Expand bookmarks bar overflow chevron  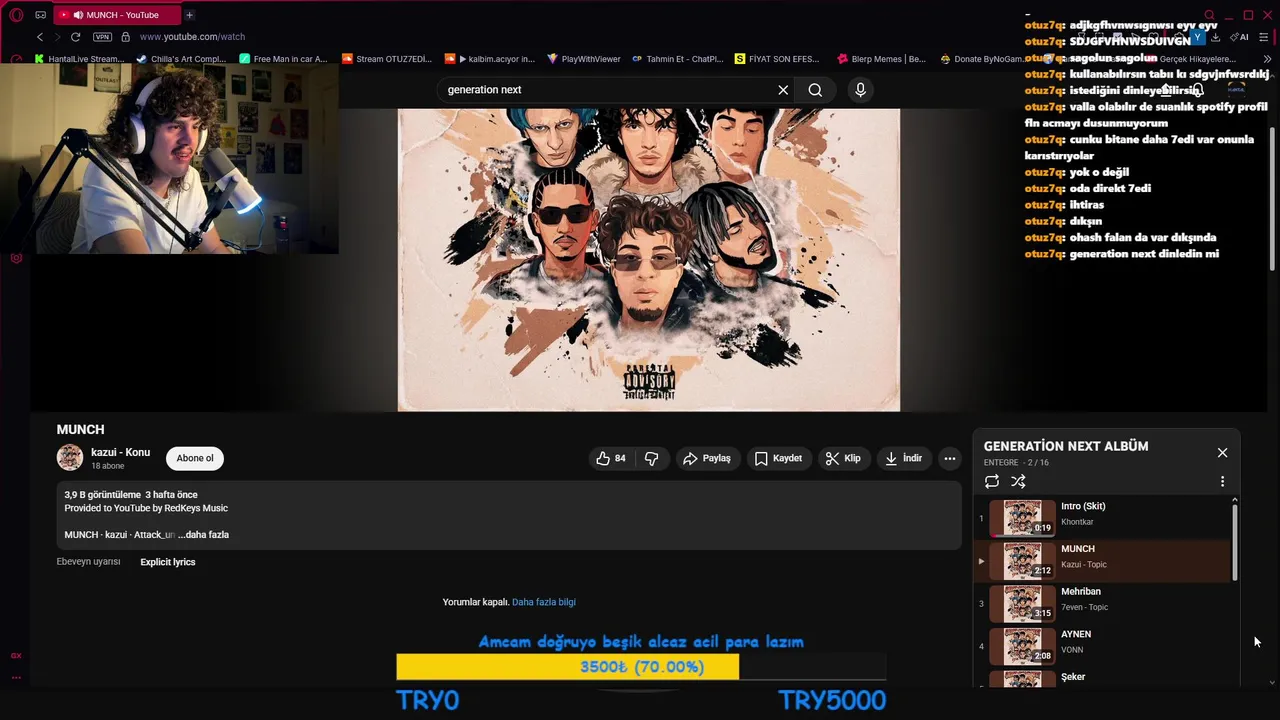click(1267, 59)
